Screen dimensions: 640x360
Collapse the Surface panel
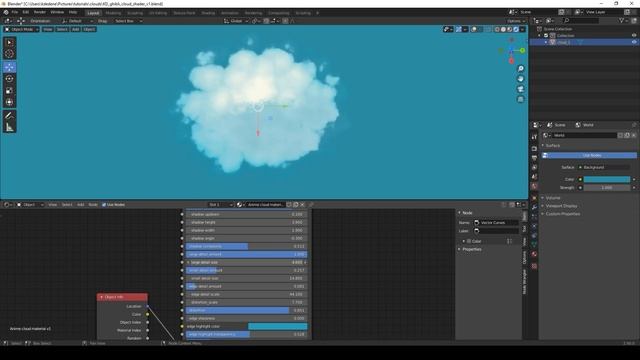click(553, 145)
